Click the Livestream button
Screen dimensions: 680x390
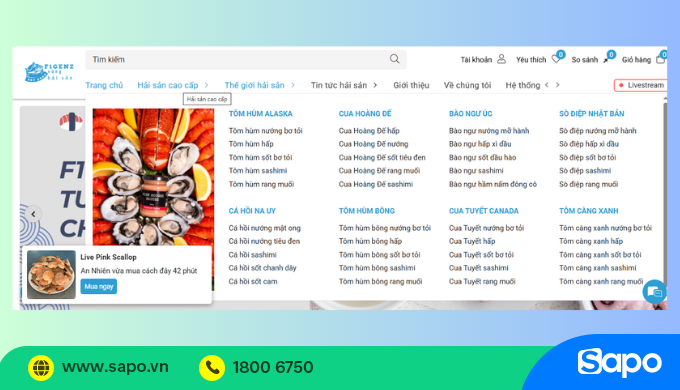[641, 85]
